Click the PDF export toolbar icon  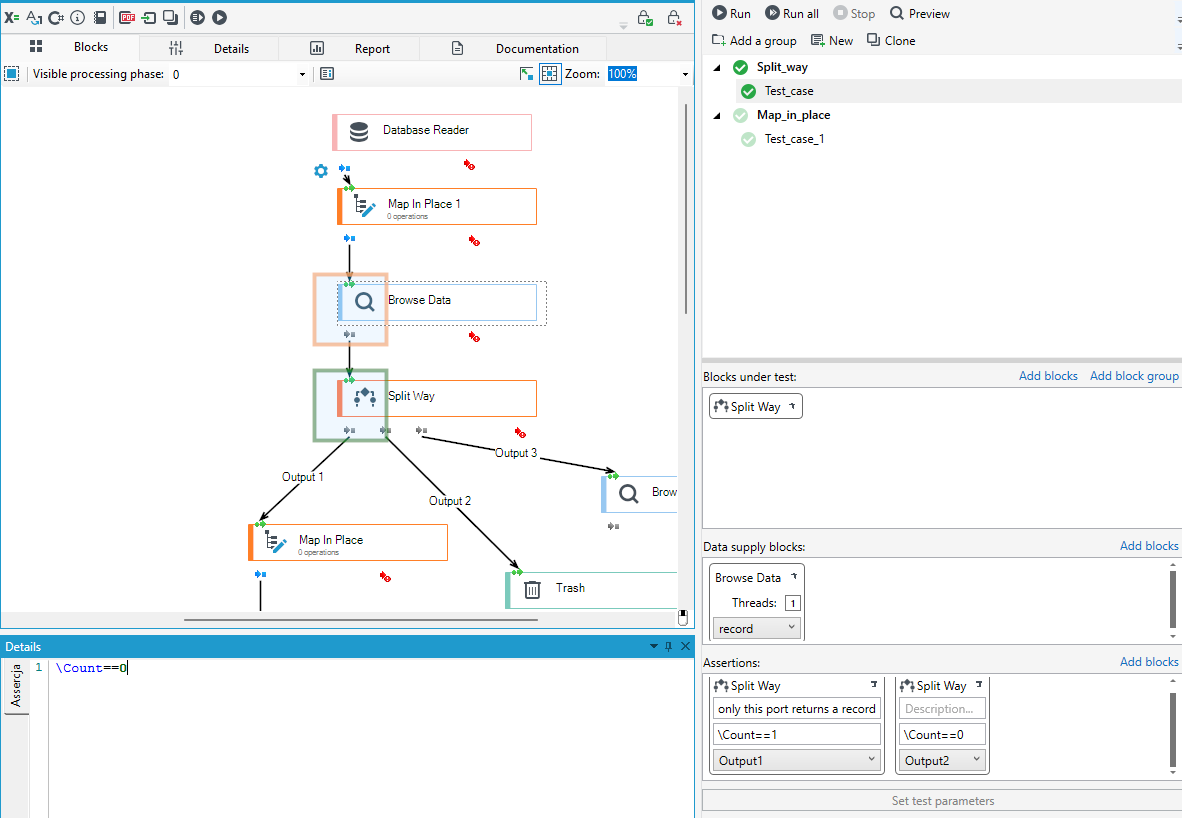[127, 17]
